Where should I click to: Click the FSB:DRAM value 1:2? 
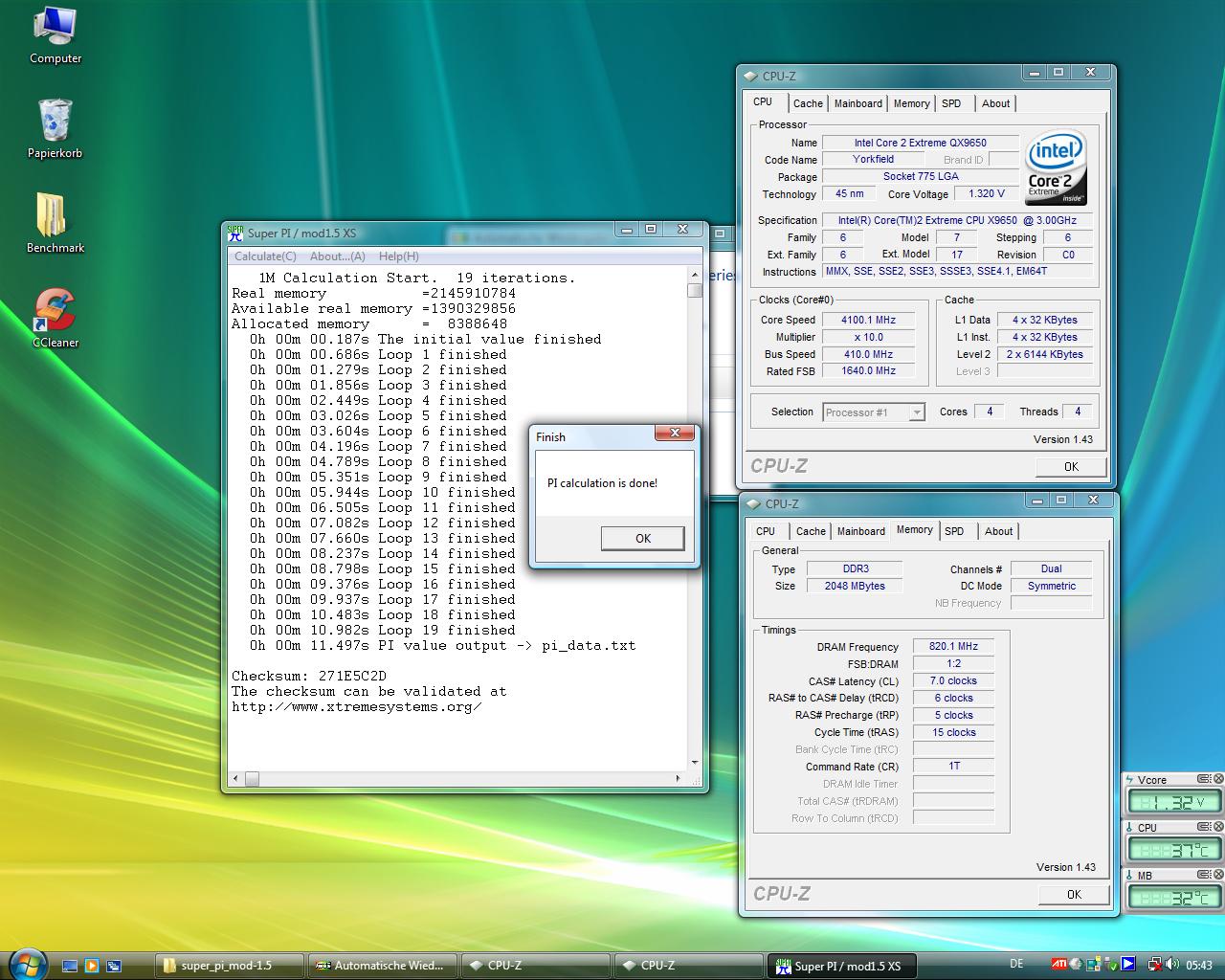[x=953, y=663]
